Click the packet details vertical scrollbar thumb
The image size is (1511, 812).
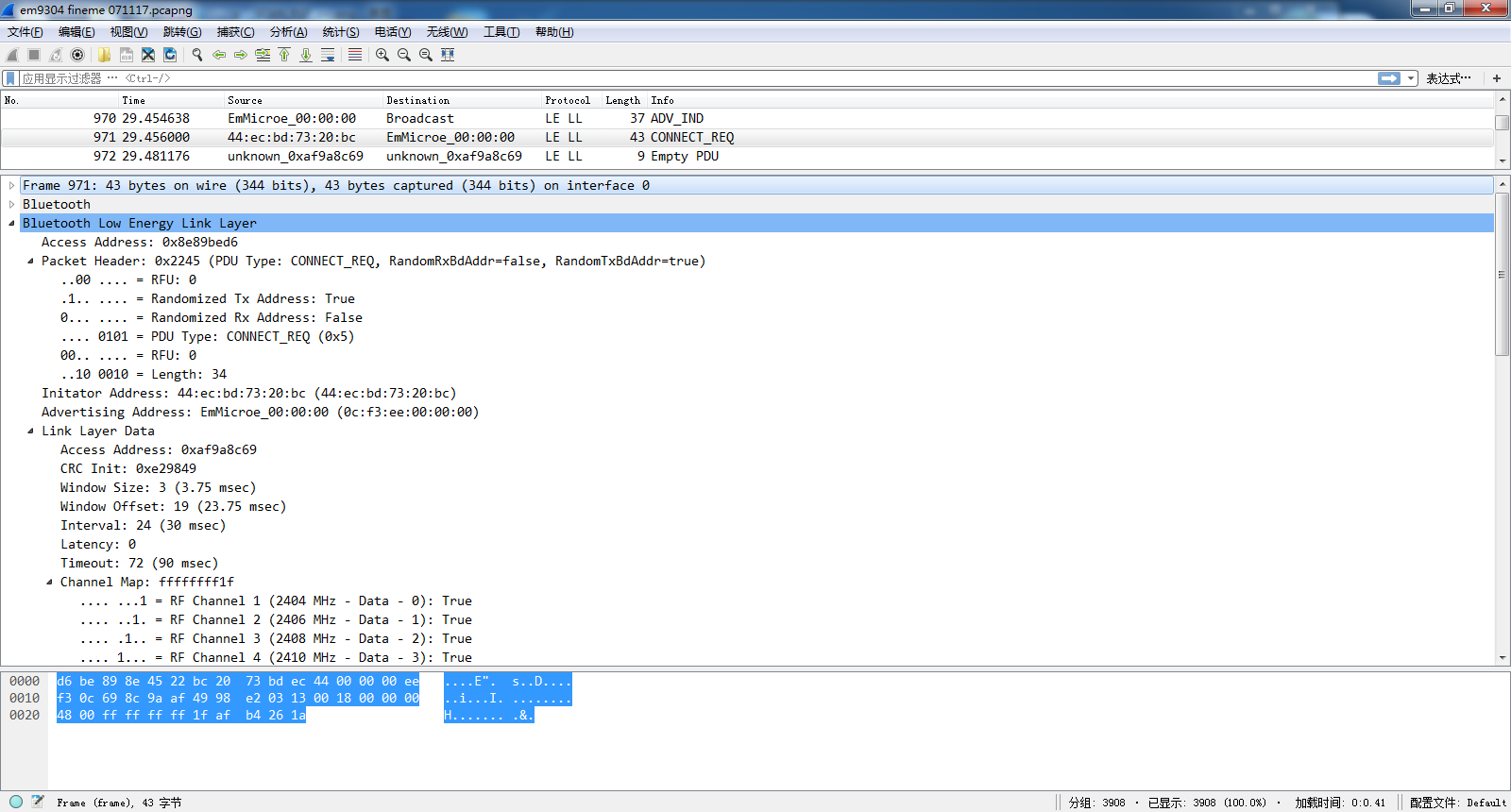tap(1502, 274)
